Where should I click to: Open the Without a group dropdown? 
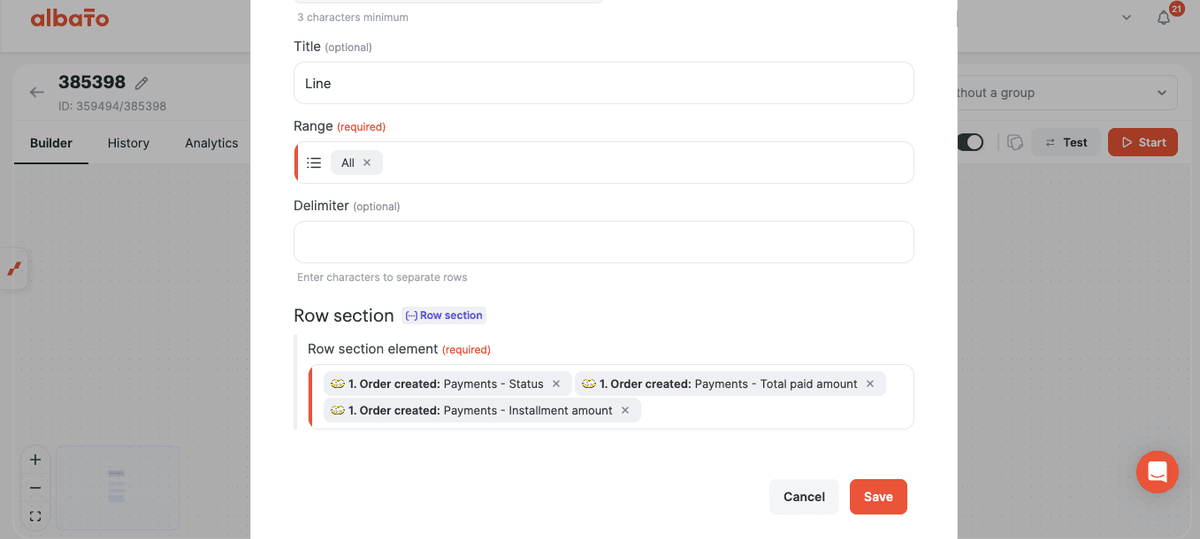(x=1067, y=93)
